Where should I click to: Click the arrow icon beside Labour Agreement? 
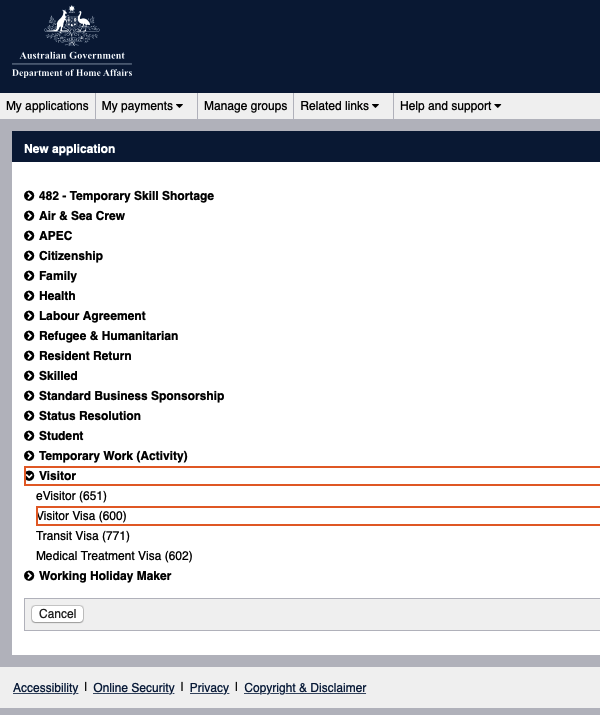30,316
